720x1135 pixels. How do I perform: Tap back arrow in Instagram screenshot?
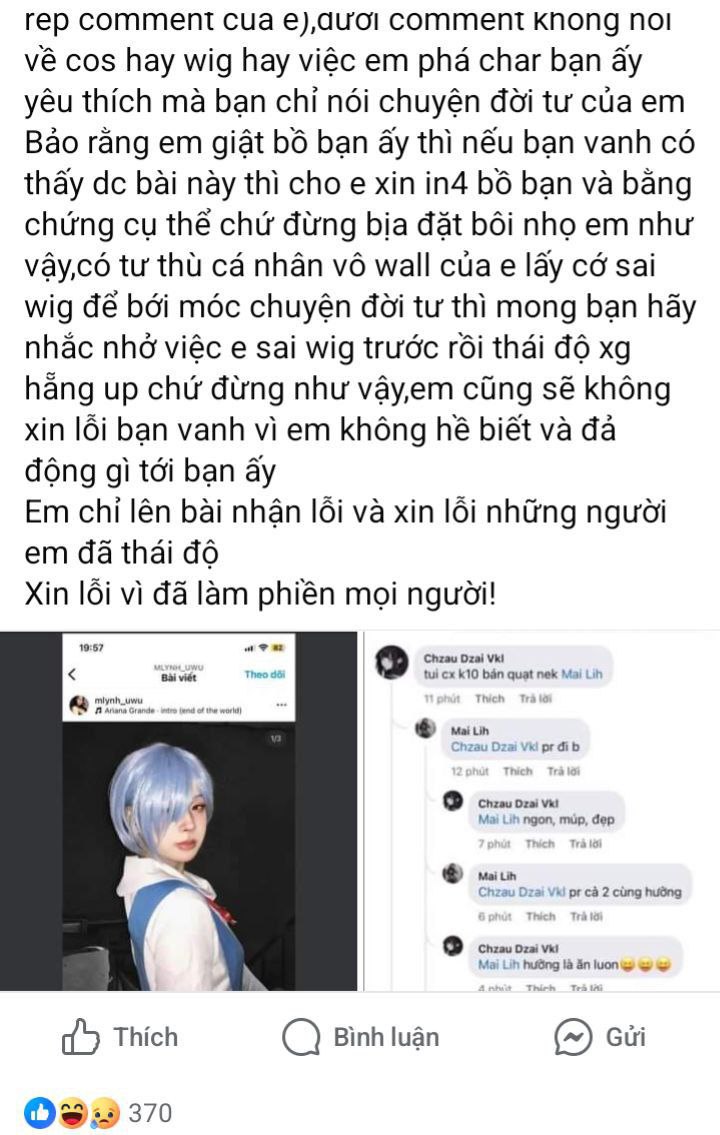pyautogui.click(x=72, y=675)
